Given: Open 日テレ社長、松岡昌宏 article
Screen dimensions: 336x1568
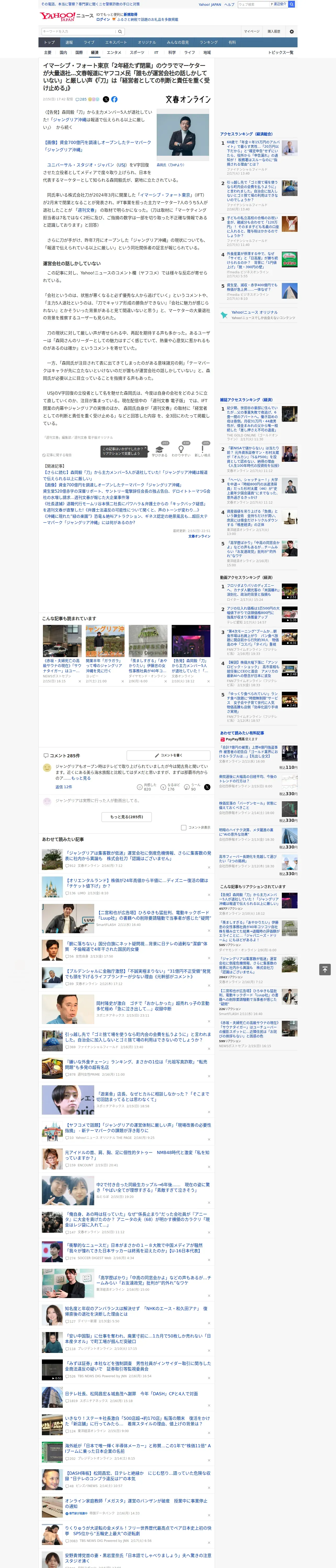Looking at the screenshot, I should click(131, 1393).
